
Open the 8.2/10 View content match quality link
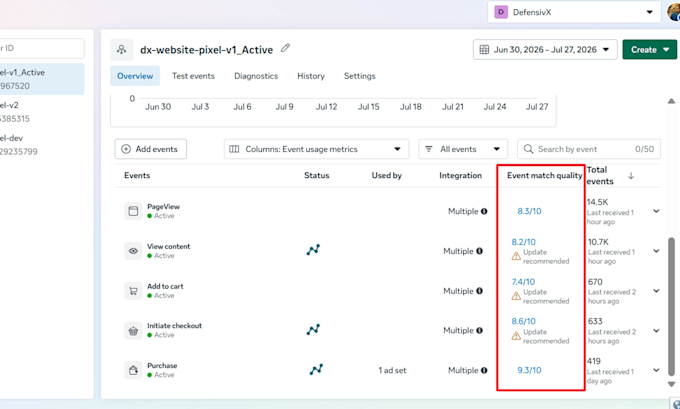[x=523, y=242]
